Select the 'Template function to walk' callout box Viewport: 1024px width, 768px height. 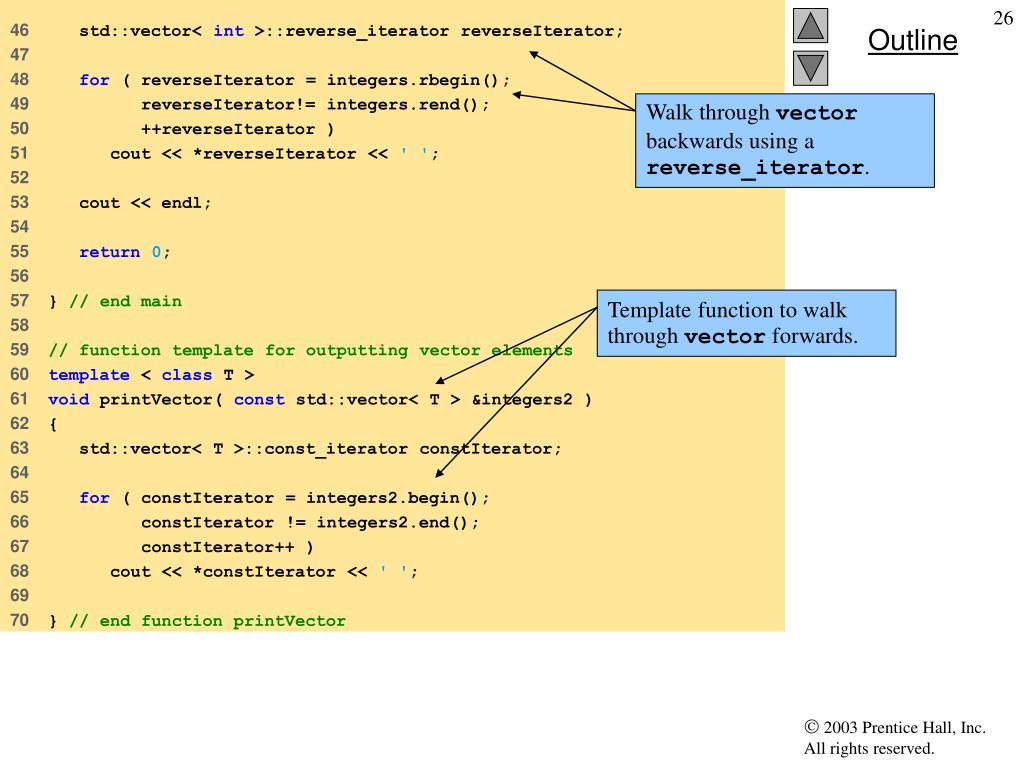click(746, 323)
